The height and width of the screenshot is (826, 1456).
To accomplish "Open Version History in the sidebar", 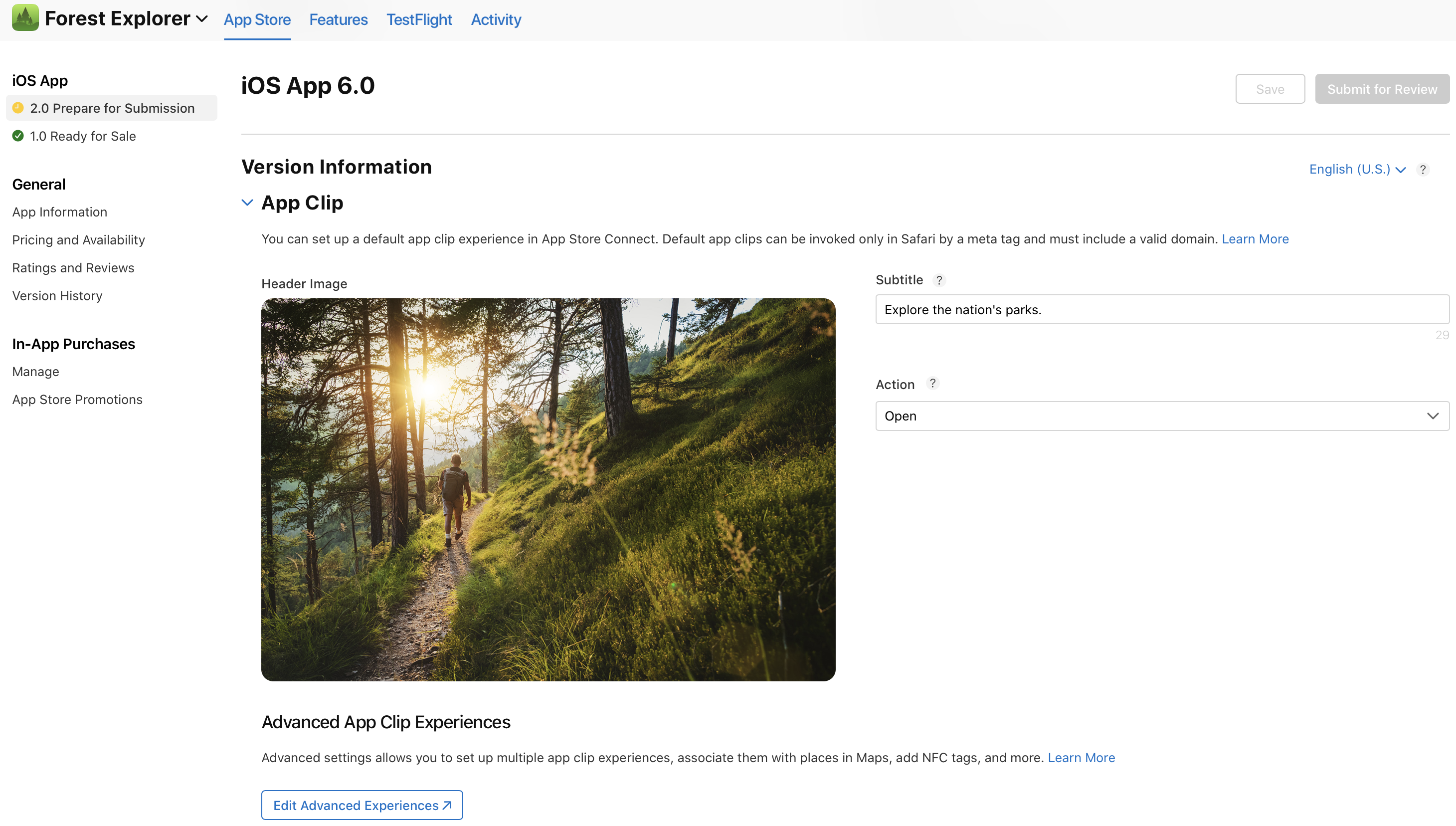I will click(57, 296).
